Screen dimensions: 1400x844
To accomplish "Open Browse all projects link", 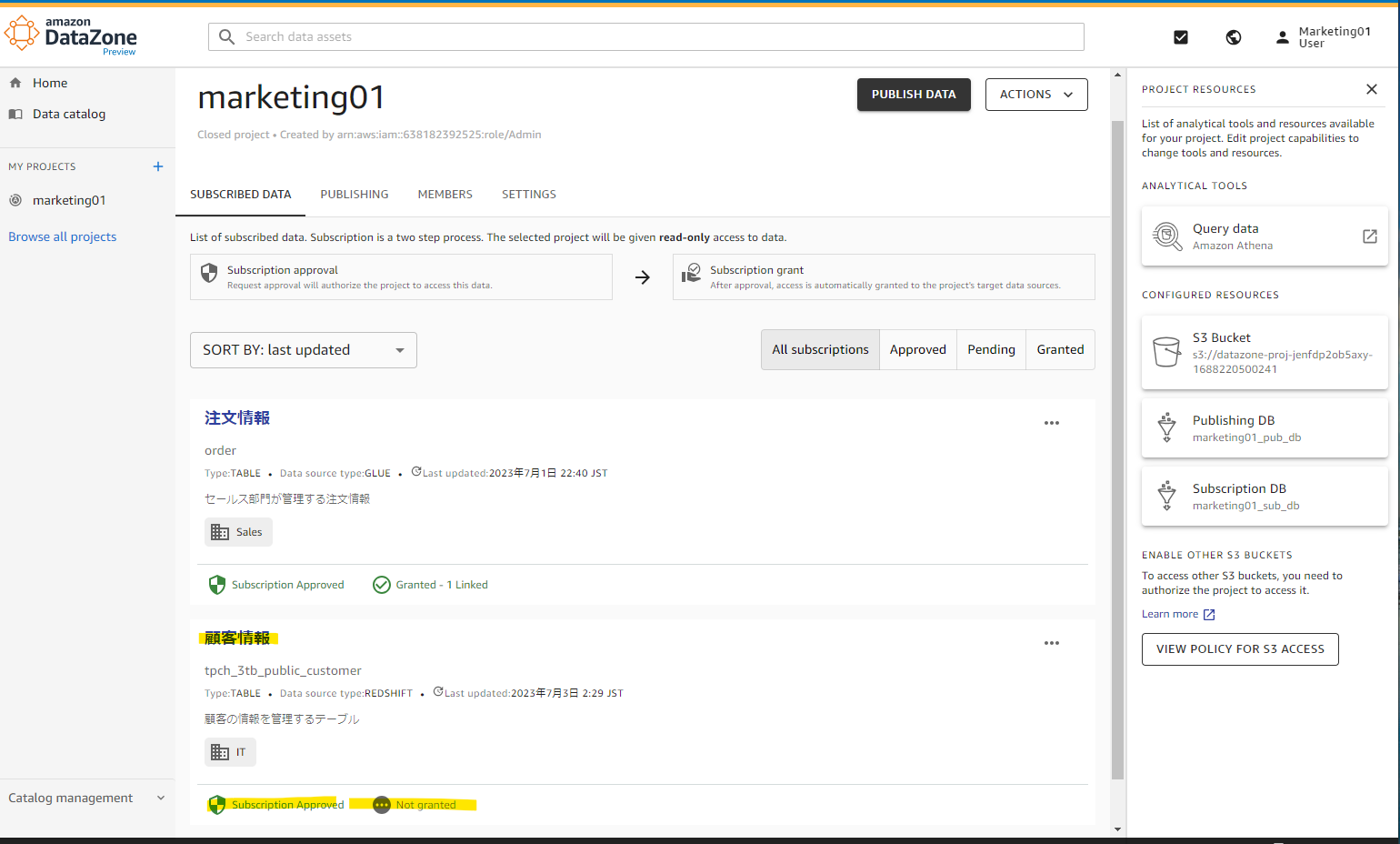I will pyautogui.click(x=63, y=236).
